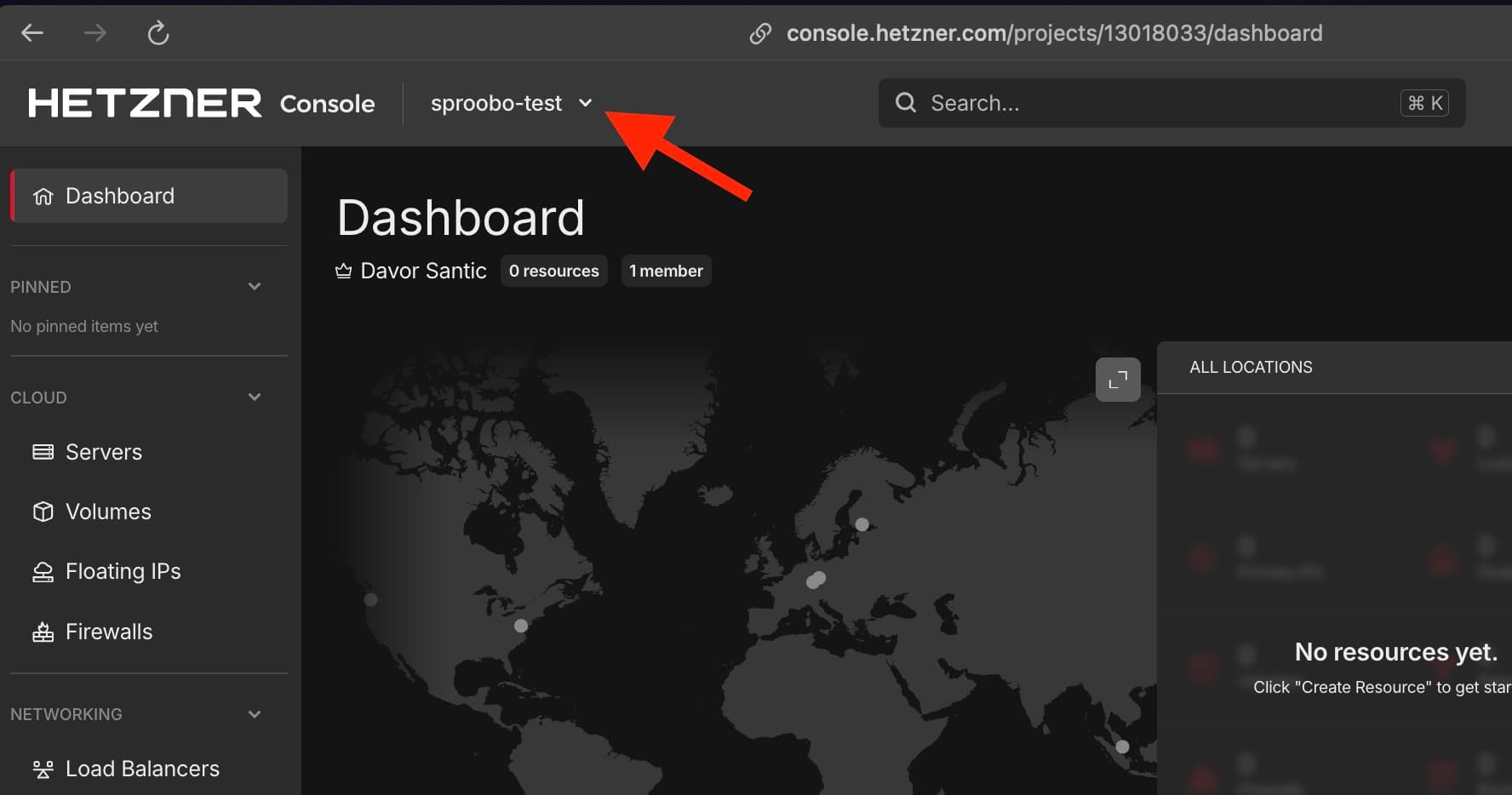This screenshot has width=1512, height=795.
Task: Click the Firewalls wall icon
Action: (43, 632)
